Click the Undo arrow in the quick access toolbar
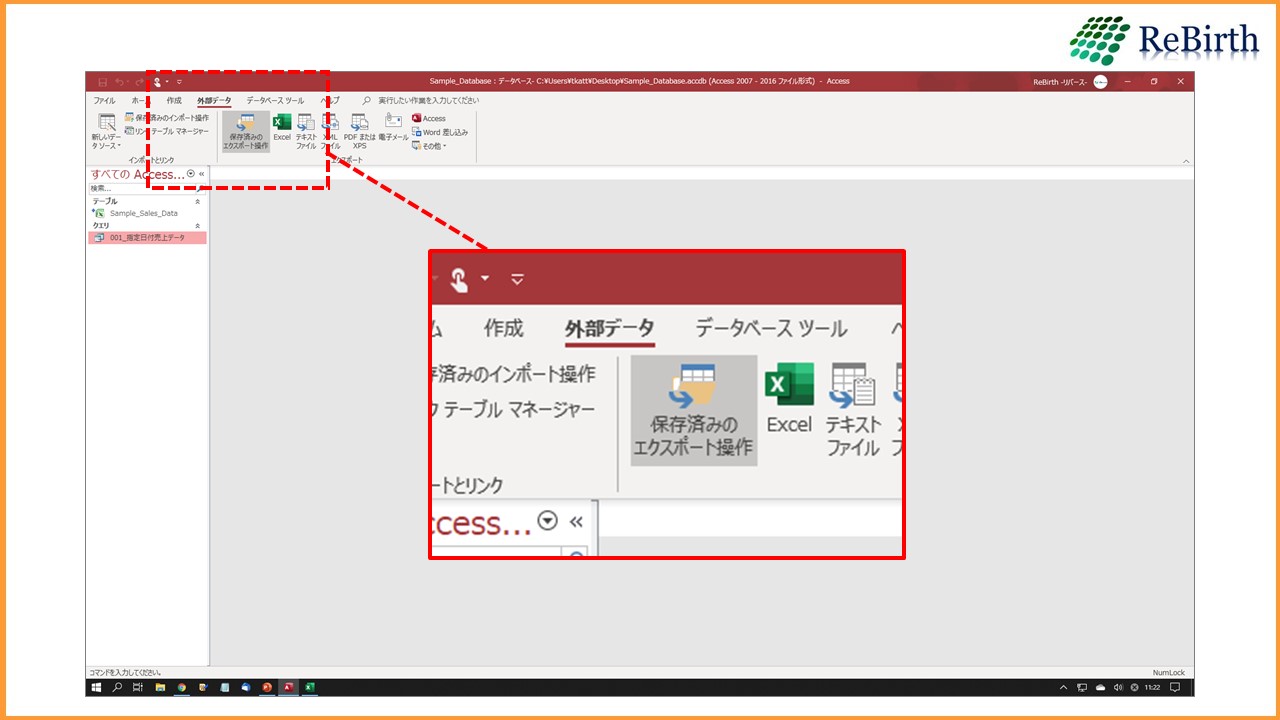The height and width of the screenshot is (720, 1280). [x=119, y=82]
